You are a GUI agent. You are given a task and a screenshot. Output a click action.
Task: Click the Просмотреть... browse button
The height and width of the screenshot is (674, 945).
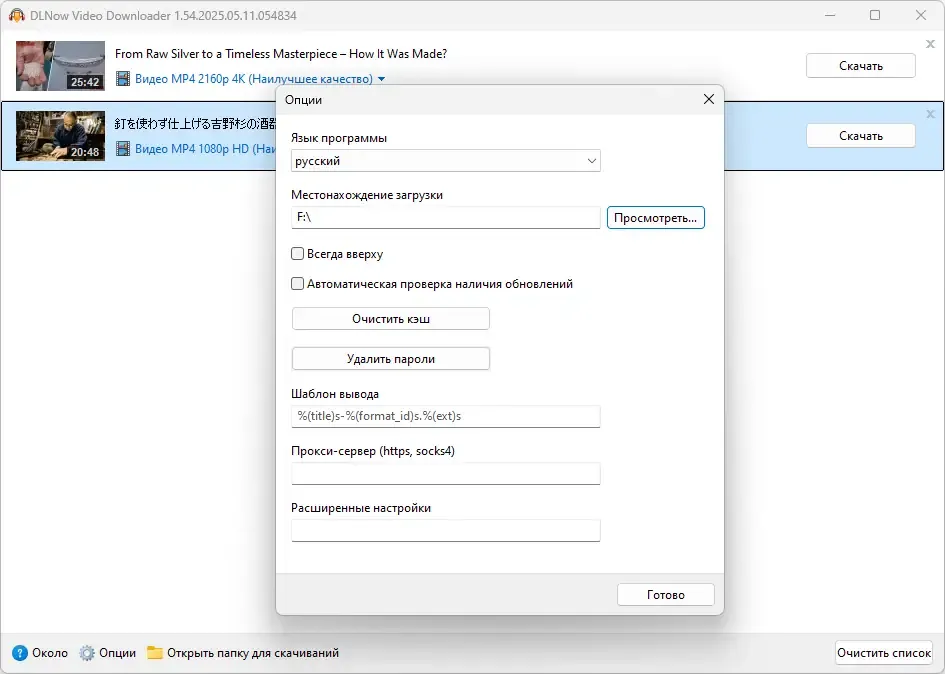point(656,218)
